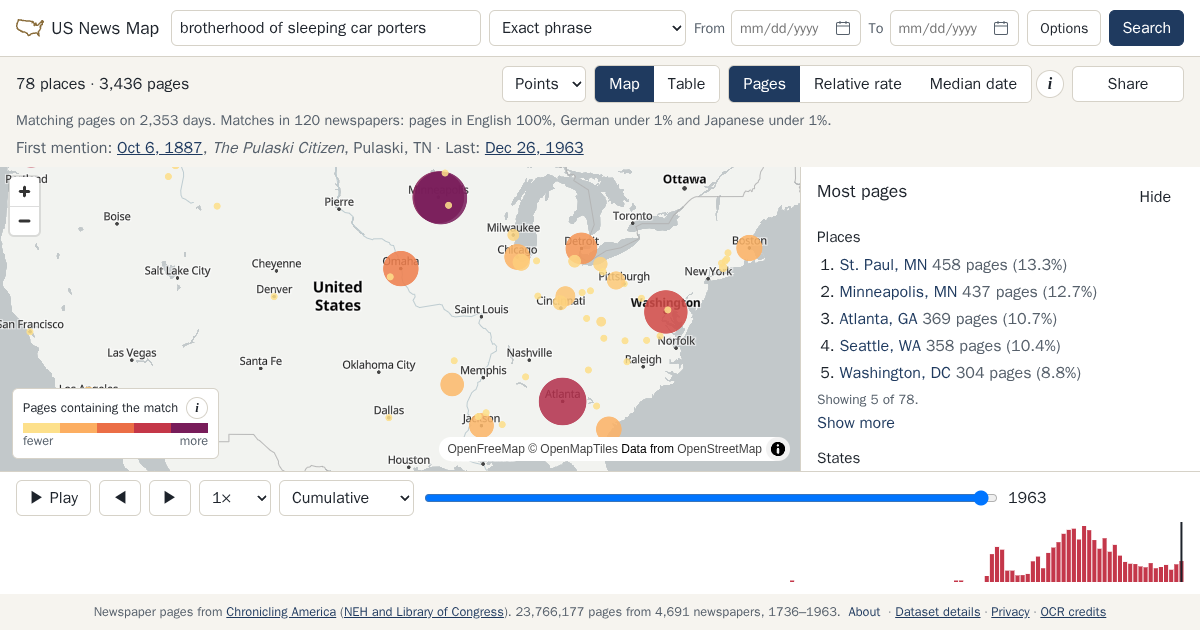Open Washington, DC place link

click(x=895, y=373)
